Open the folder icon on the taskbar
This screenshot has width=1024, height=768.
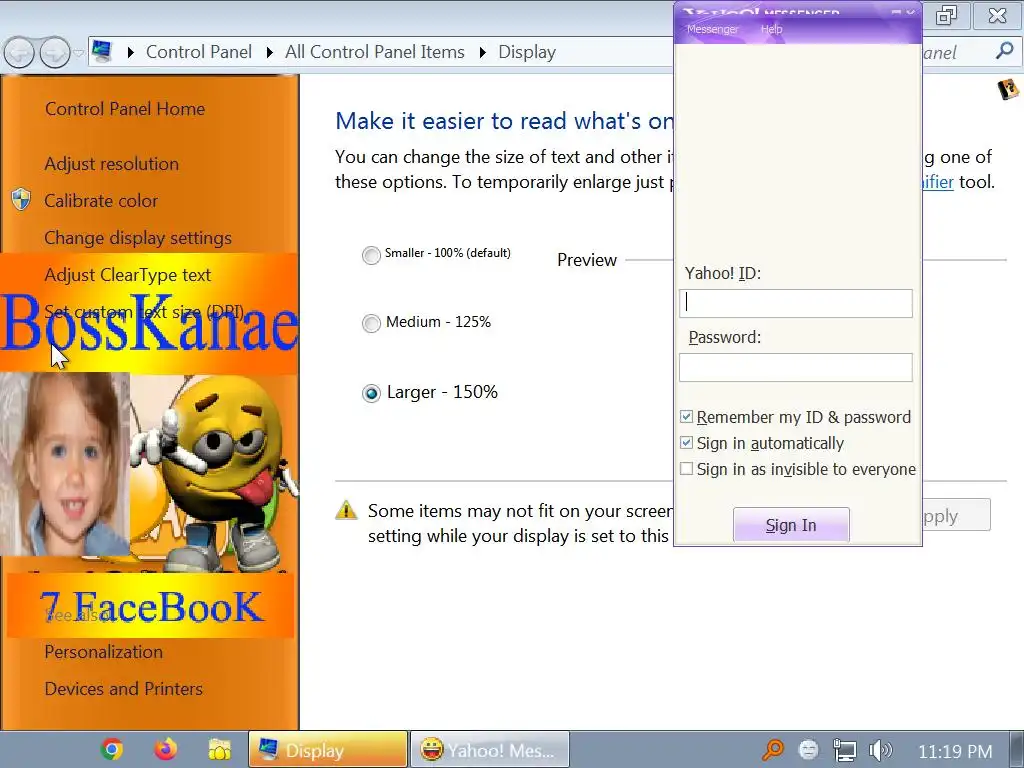[x=219, y=750]
